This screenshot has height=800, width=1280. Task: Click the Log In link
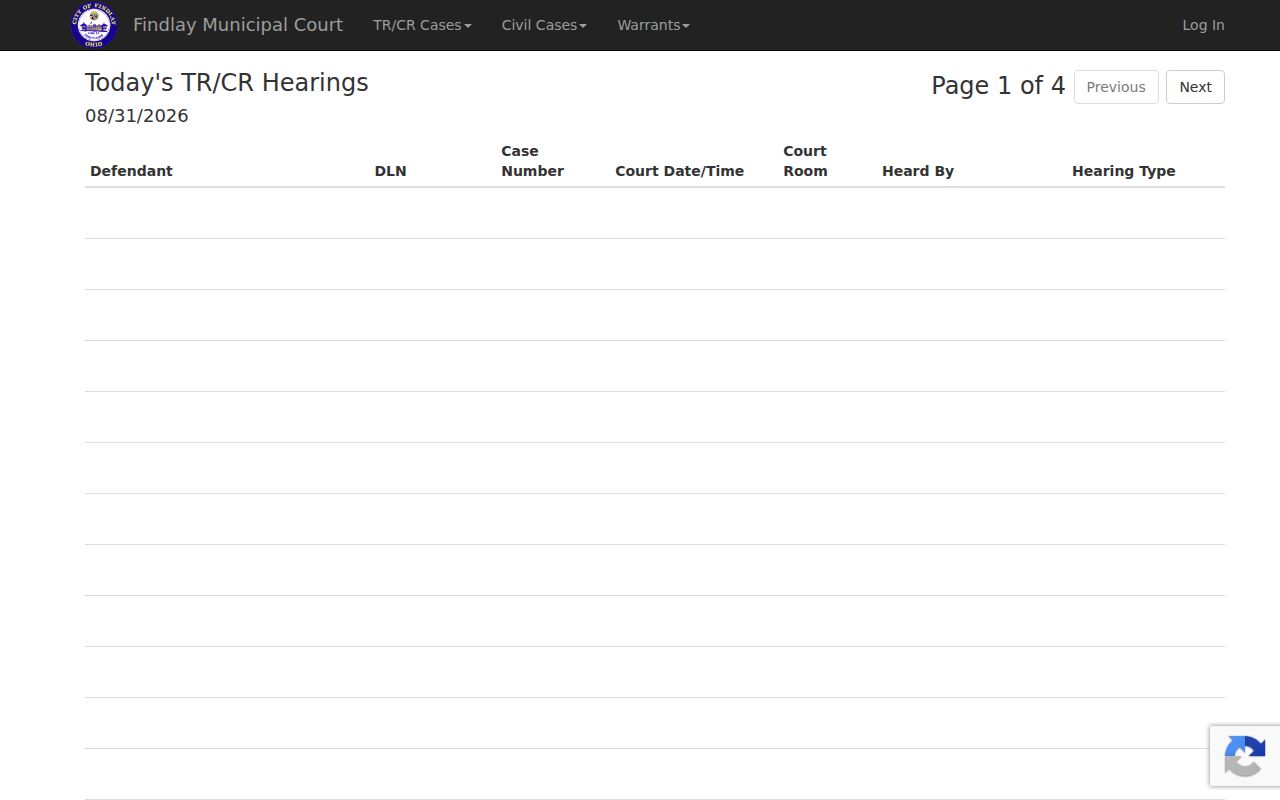click(x=1203, y=25)
